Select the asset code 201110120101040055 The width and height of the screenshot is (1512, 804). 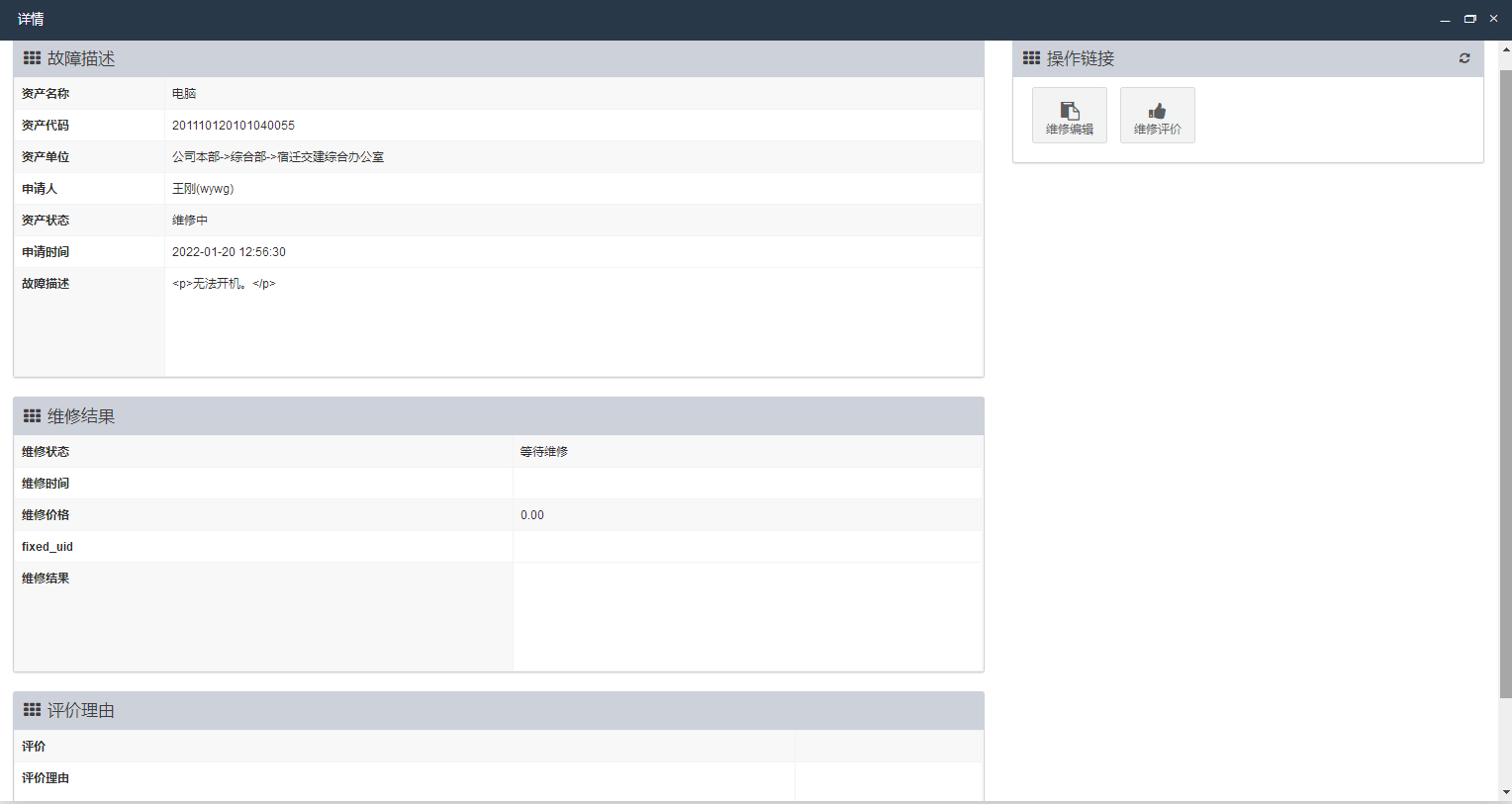[x=234, y=126]
